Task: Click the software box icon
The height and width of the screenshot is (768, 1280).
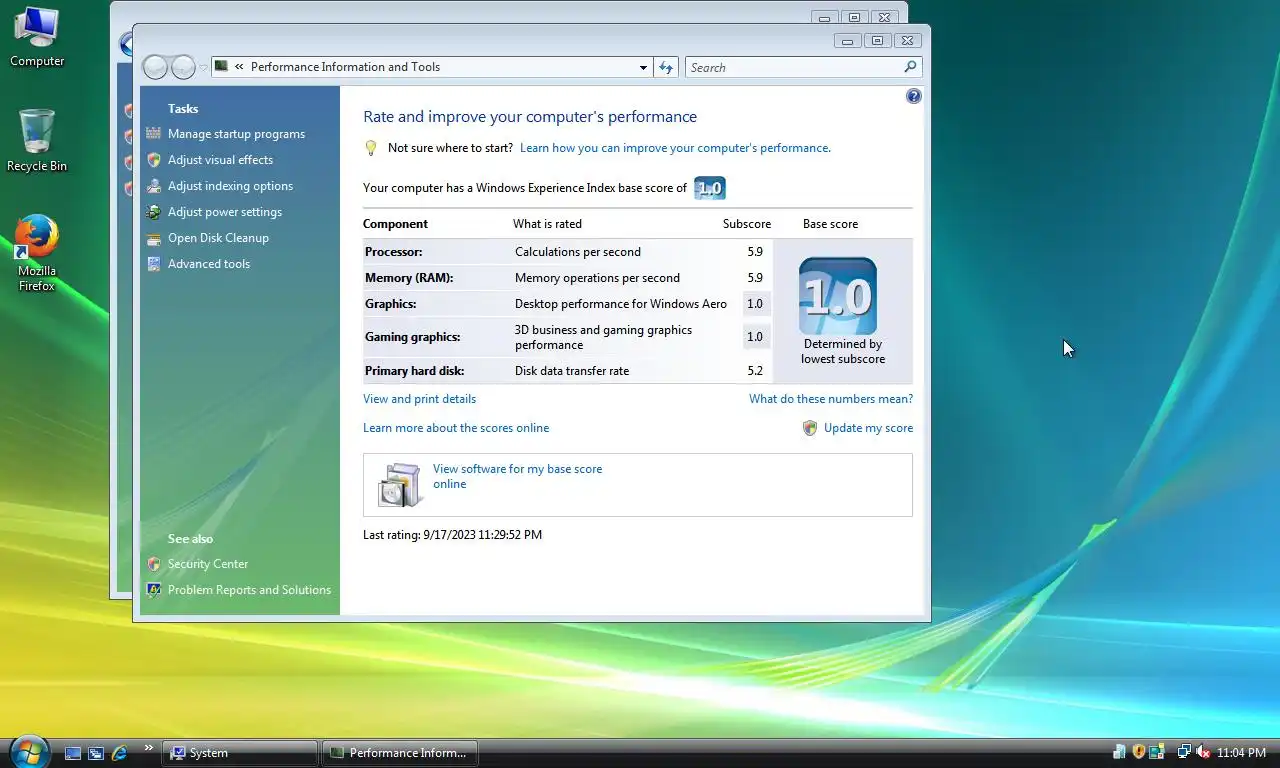Action: (x=400, y=485)
